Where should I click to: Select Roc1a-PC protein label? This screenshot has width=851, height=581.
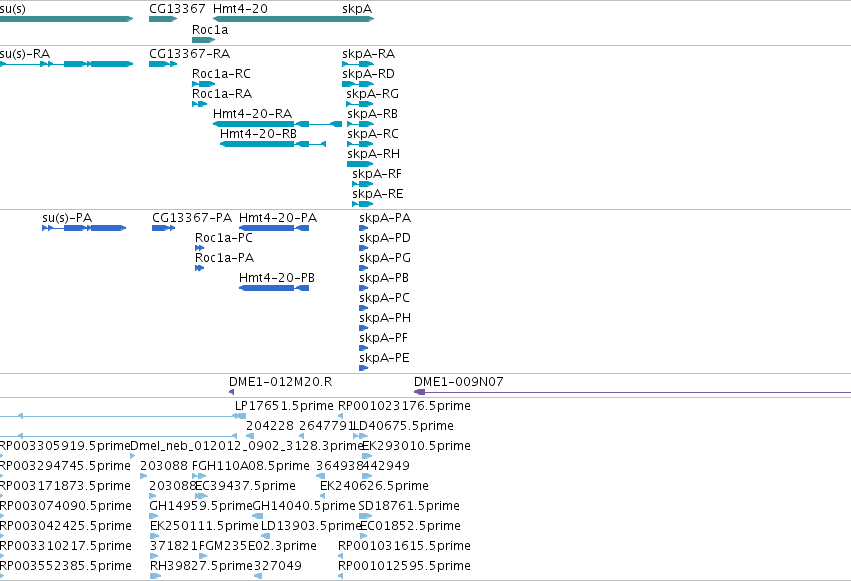tap(224, 238)
